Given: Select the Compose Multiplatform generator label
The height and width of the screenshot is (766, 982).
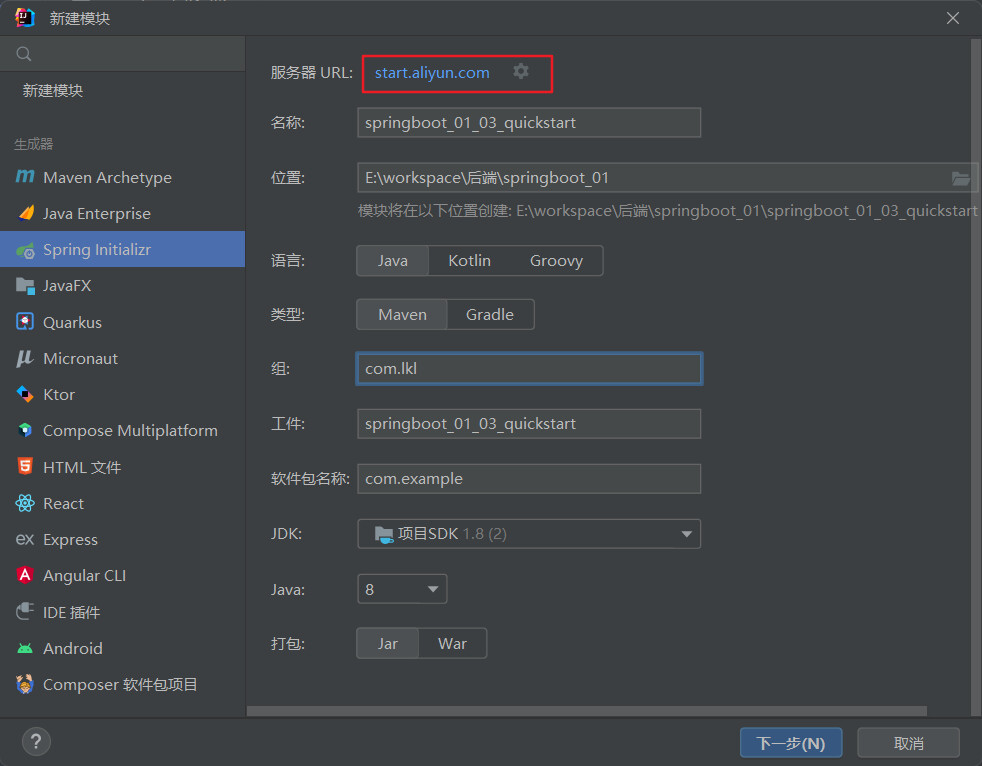Looking at the screenshot, I should pyautogui.click(x=130, y=431).
